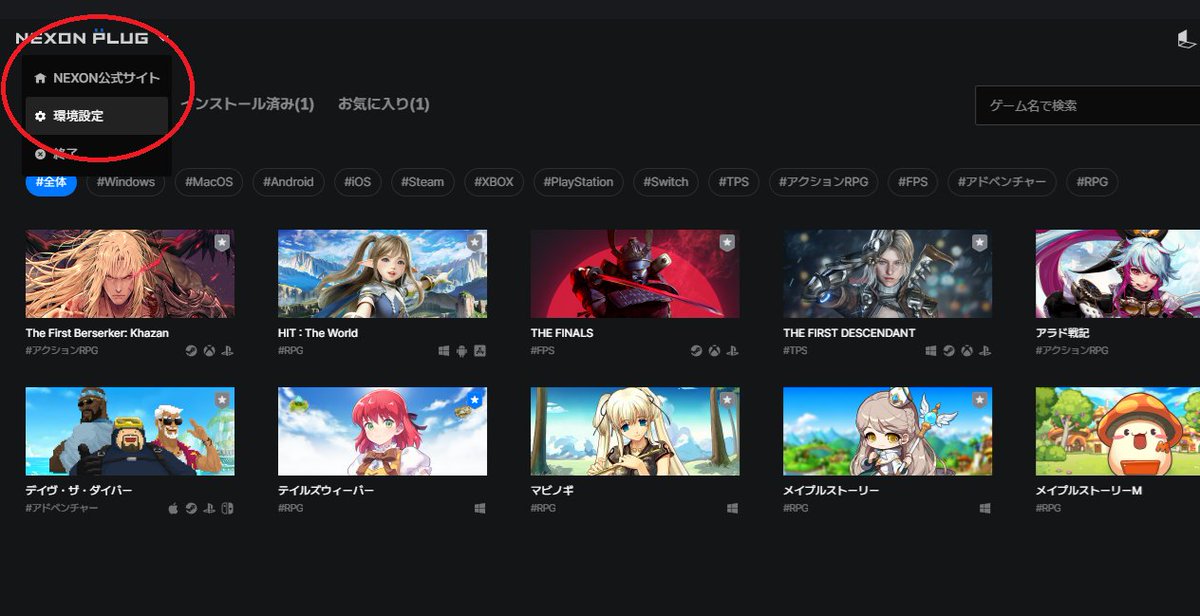Click Windows icon under マビノギ
This screenshot has height=616, width=1200.
tap(733, 509)
